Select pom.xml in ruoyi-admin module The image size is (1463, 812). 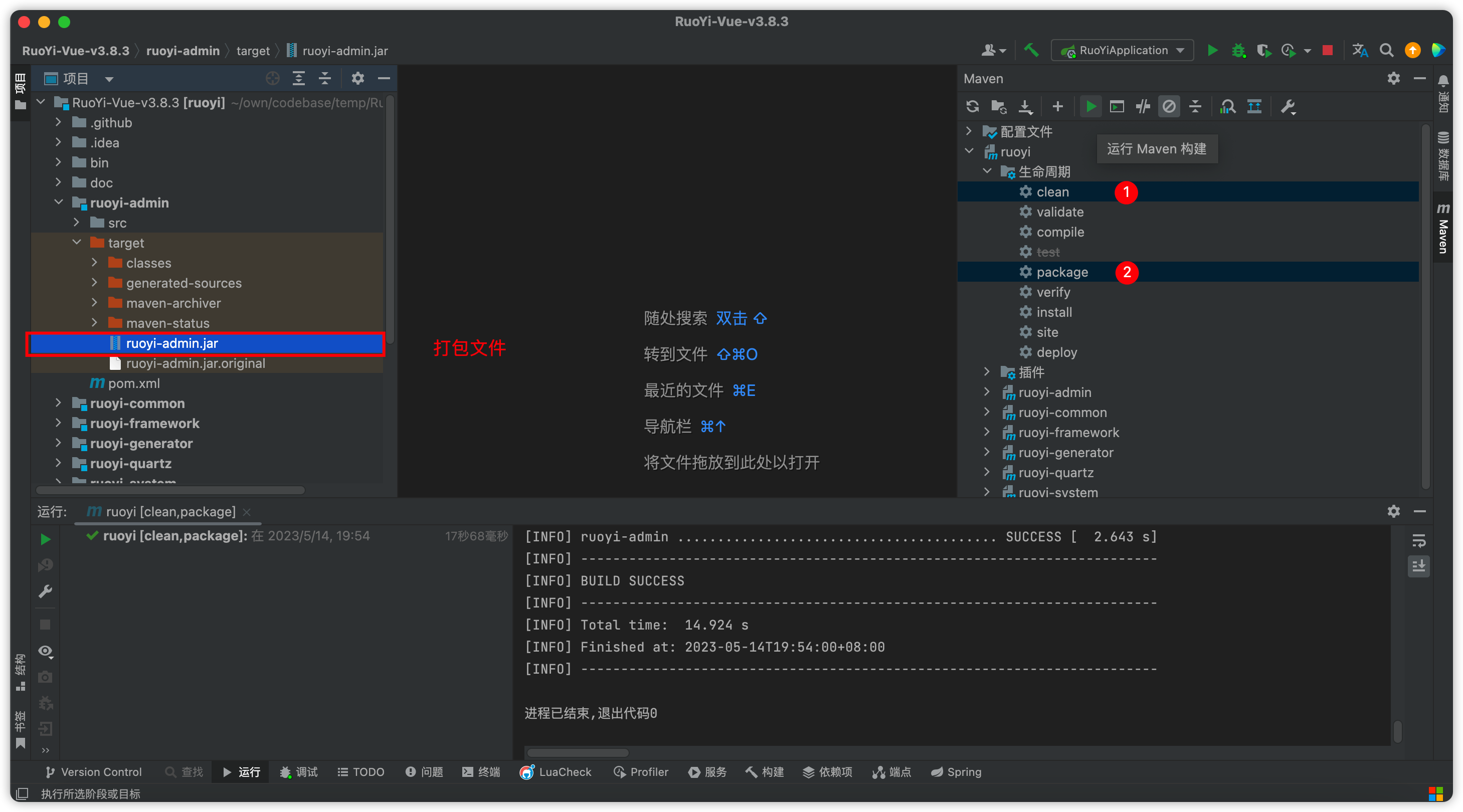207,383
